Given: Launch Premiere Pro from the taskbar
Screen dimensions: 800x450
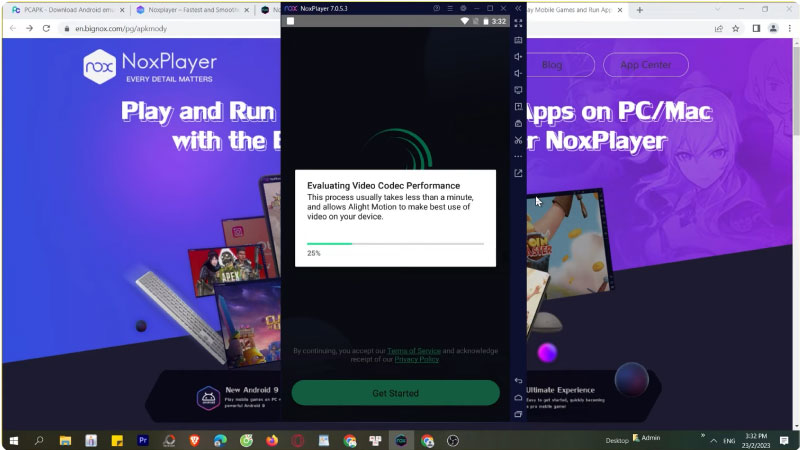Looking at the screenshot, I should [143, 440].
